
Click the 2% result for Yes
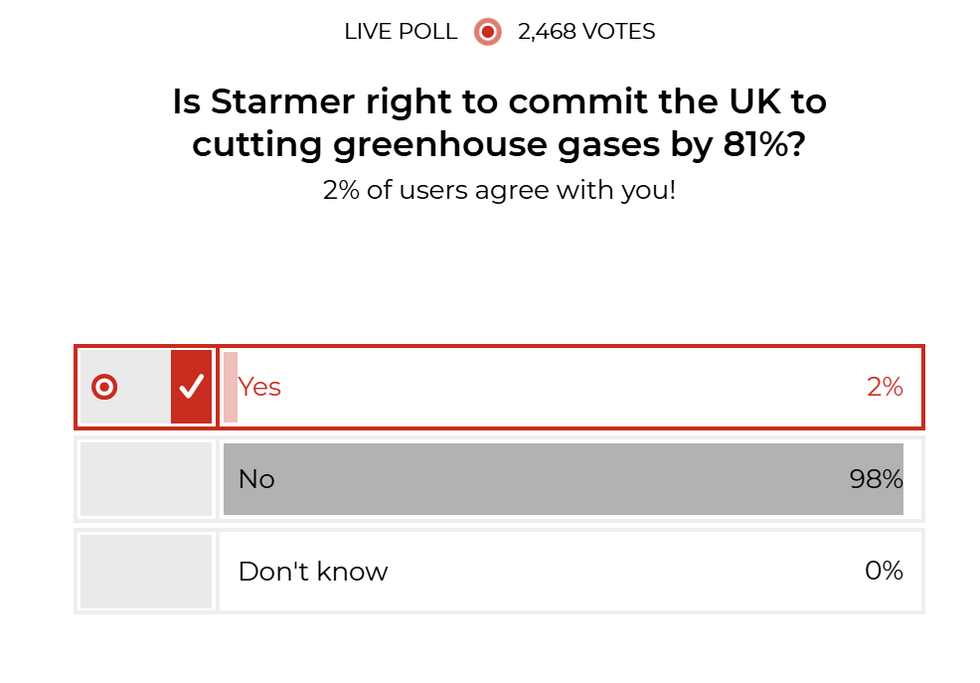click(884, 387)
